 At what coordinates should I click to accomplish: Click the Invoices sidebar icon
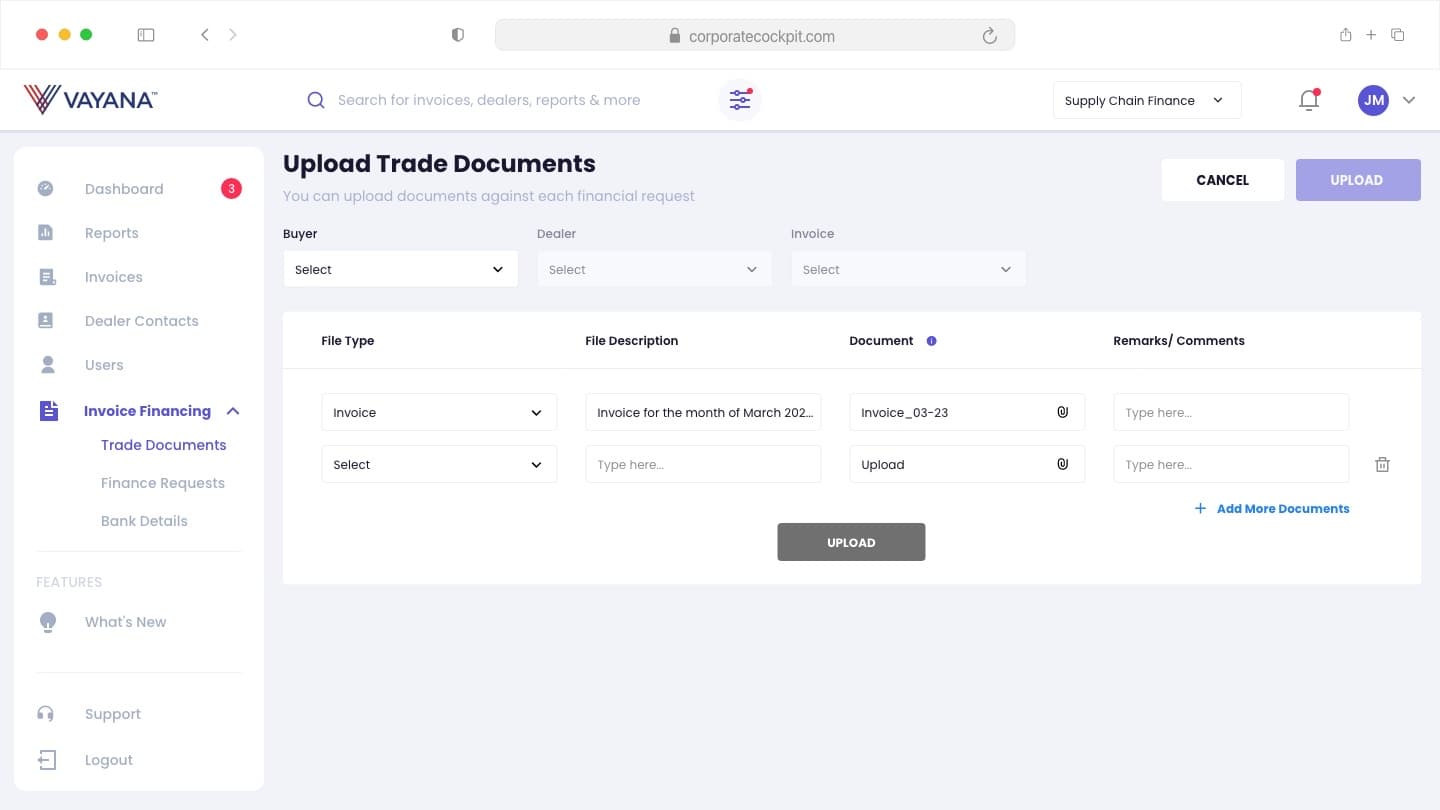47,277
